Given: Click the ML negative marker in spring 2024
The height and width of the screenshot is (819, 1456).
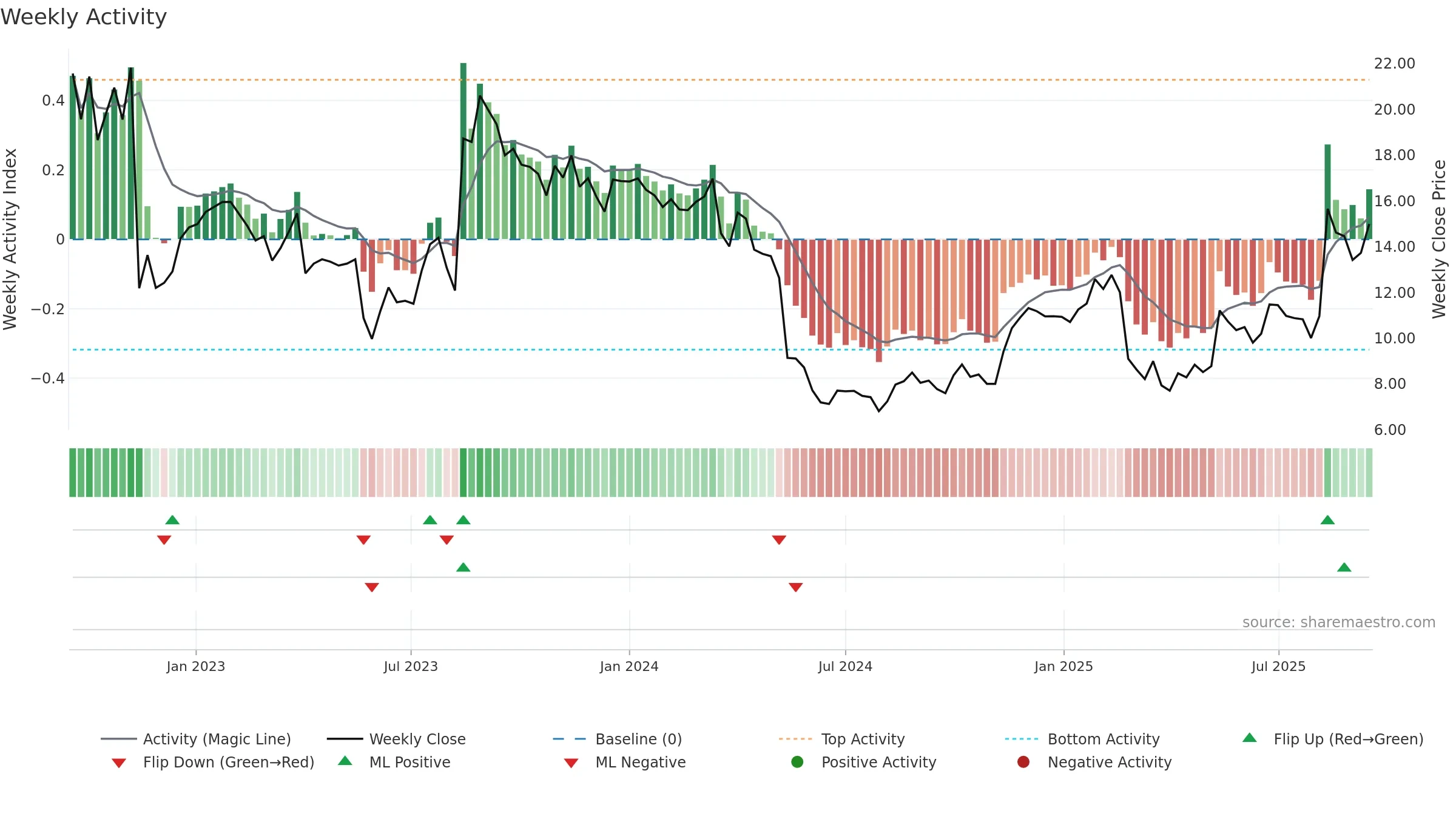Looking at the screenshot, I should (796, 587).
